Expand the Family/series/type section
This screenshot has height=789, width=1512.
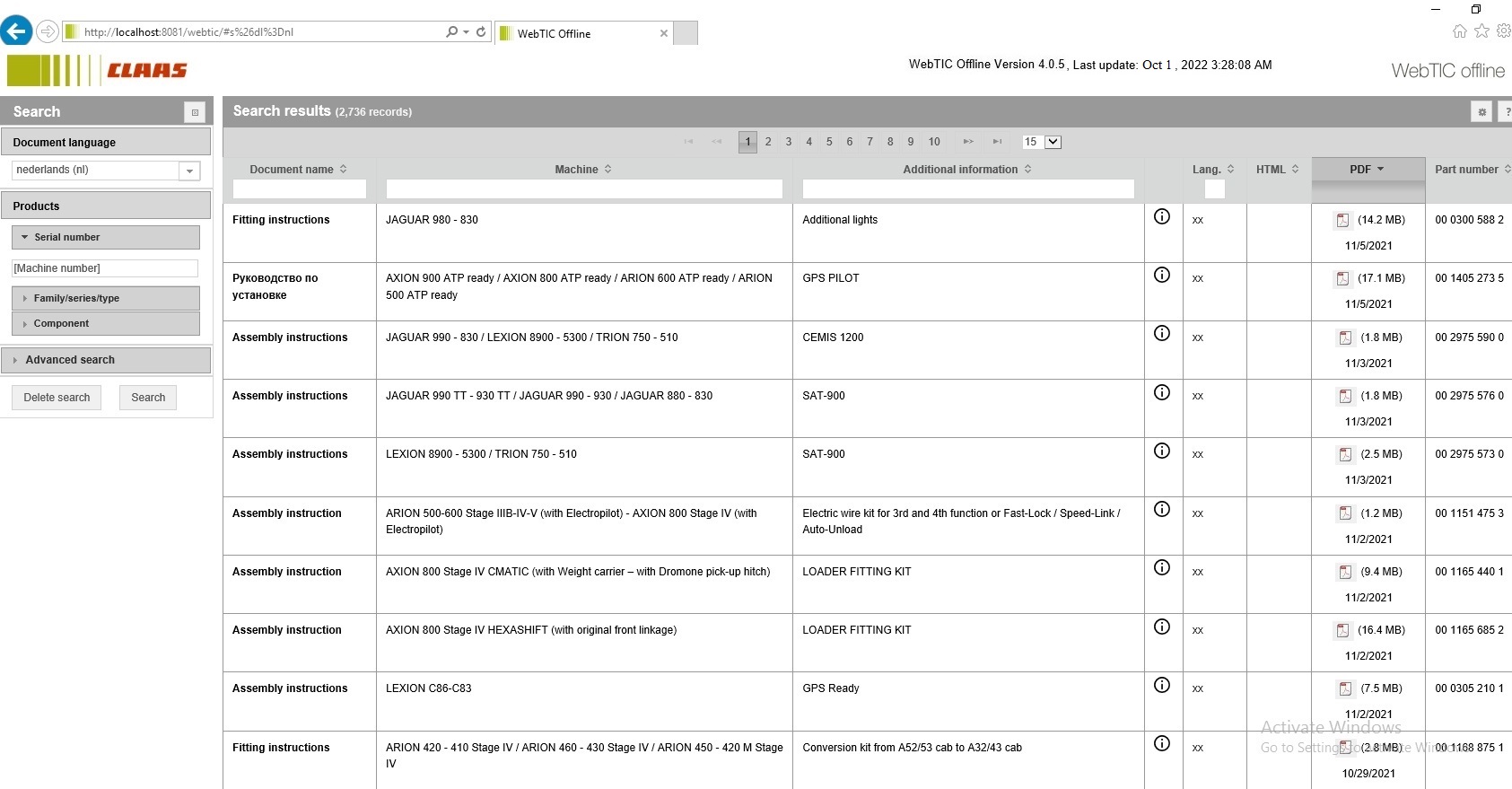point(106,298)
